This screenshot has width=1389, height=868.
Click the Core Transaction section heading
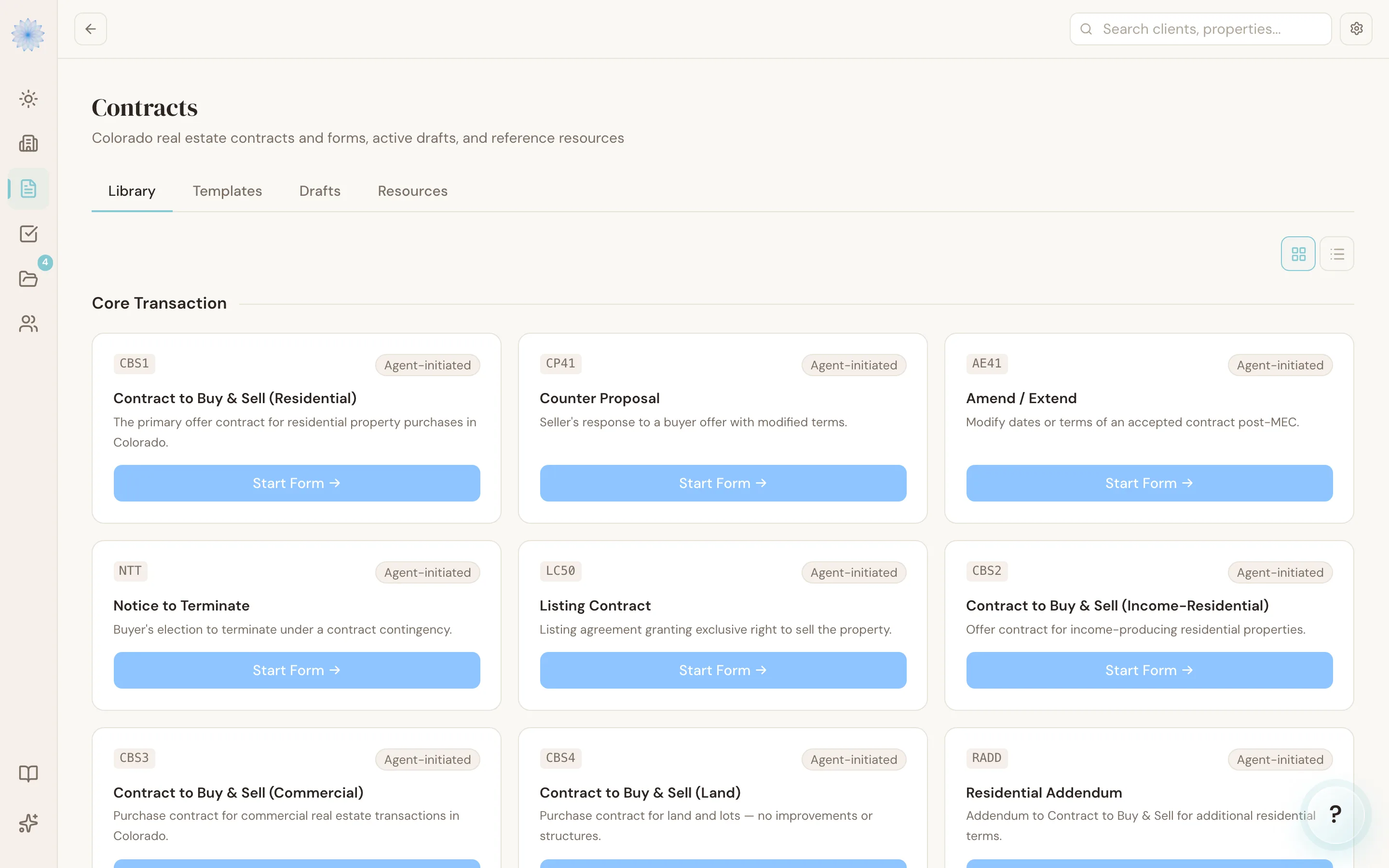point(159,303)
